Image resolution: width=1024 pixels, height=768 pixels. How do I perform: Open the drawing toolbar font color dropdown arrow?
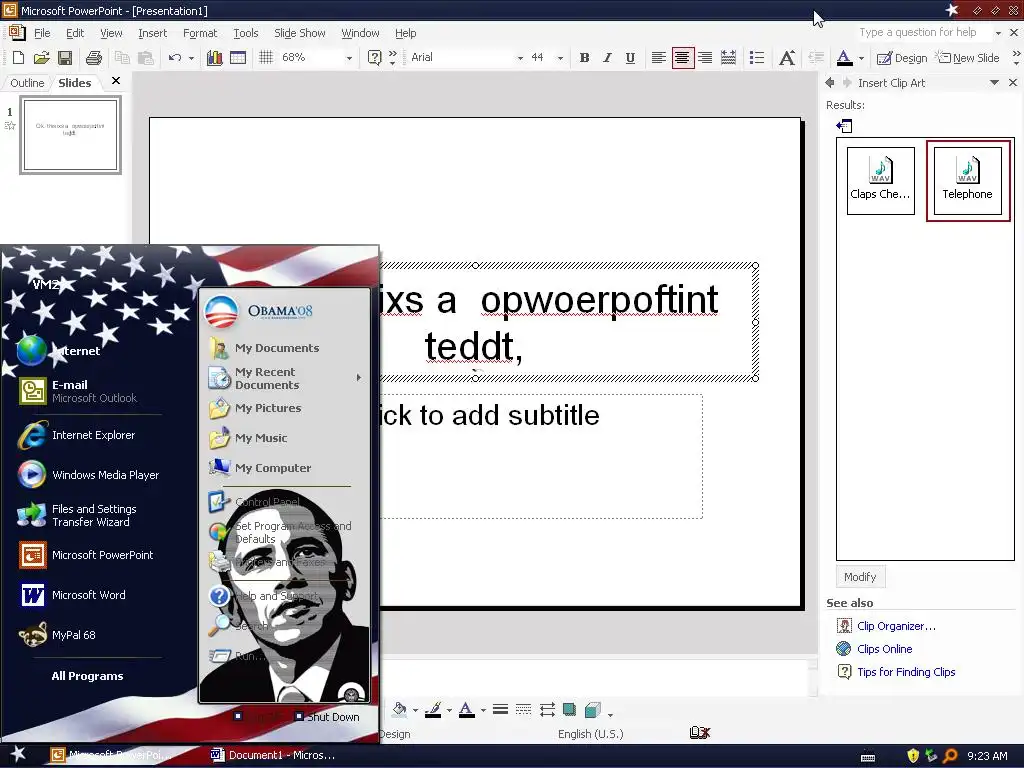point(483,710)
